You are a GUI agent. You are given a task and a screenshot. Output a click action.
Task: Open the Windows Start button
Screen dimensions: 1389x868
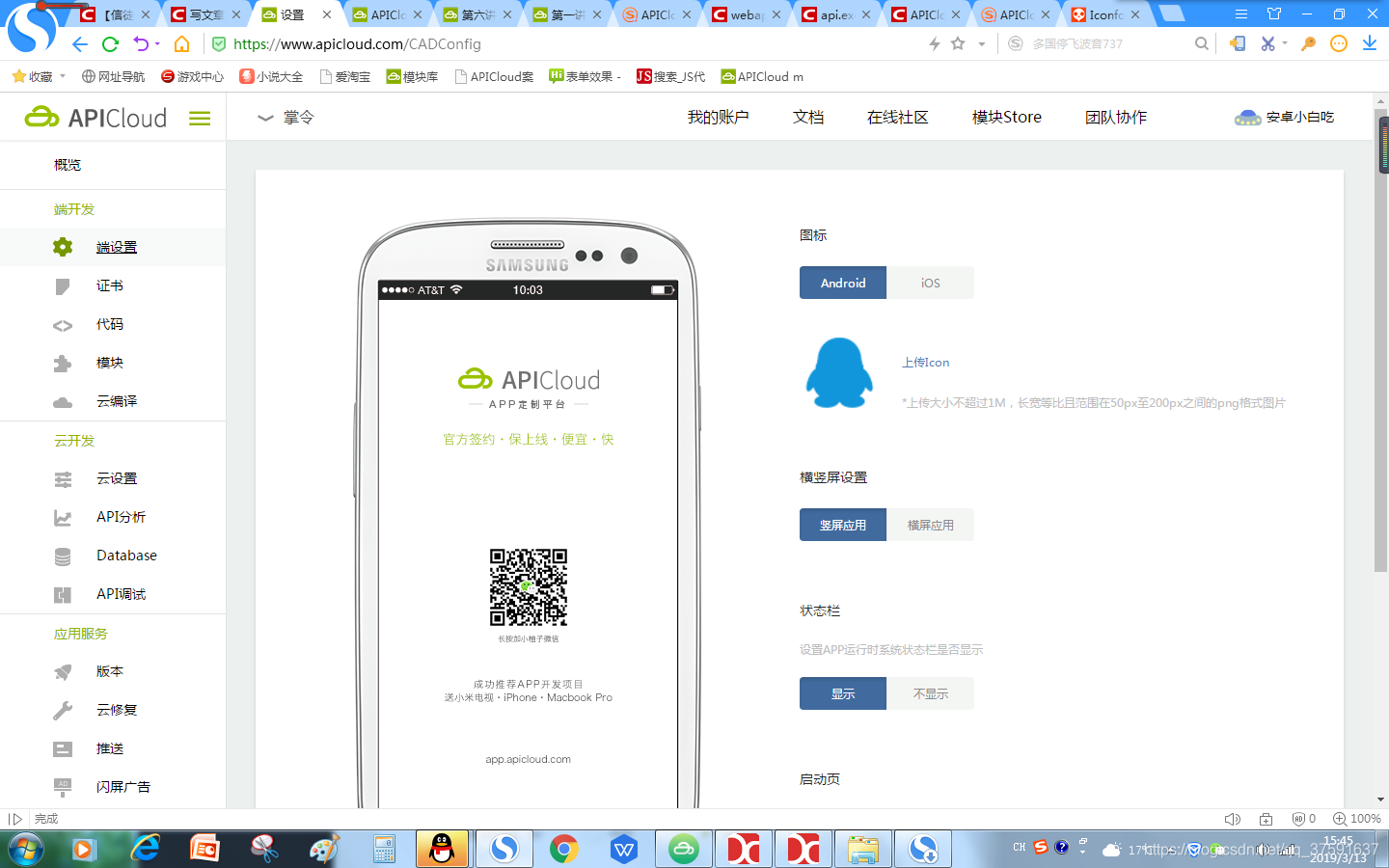point(25,849)
